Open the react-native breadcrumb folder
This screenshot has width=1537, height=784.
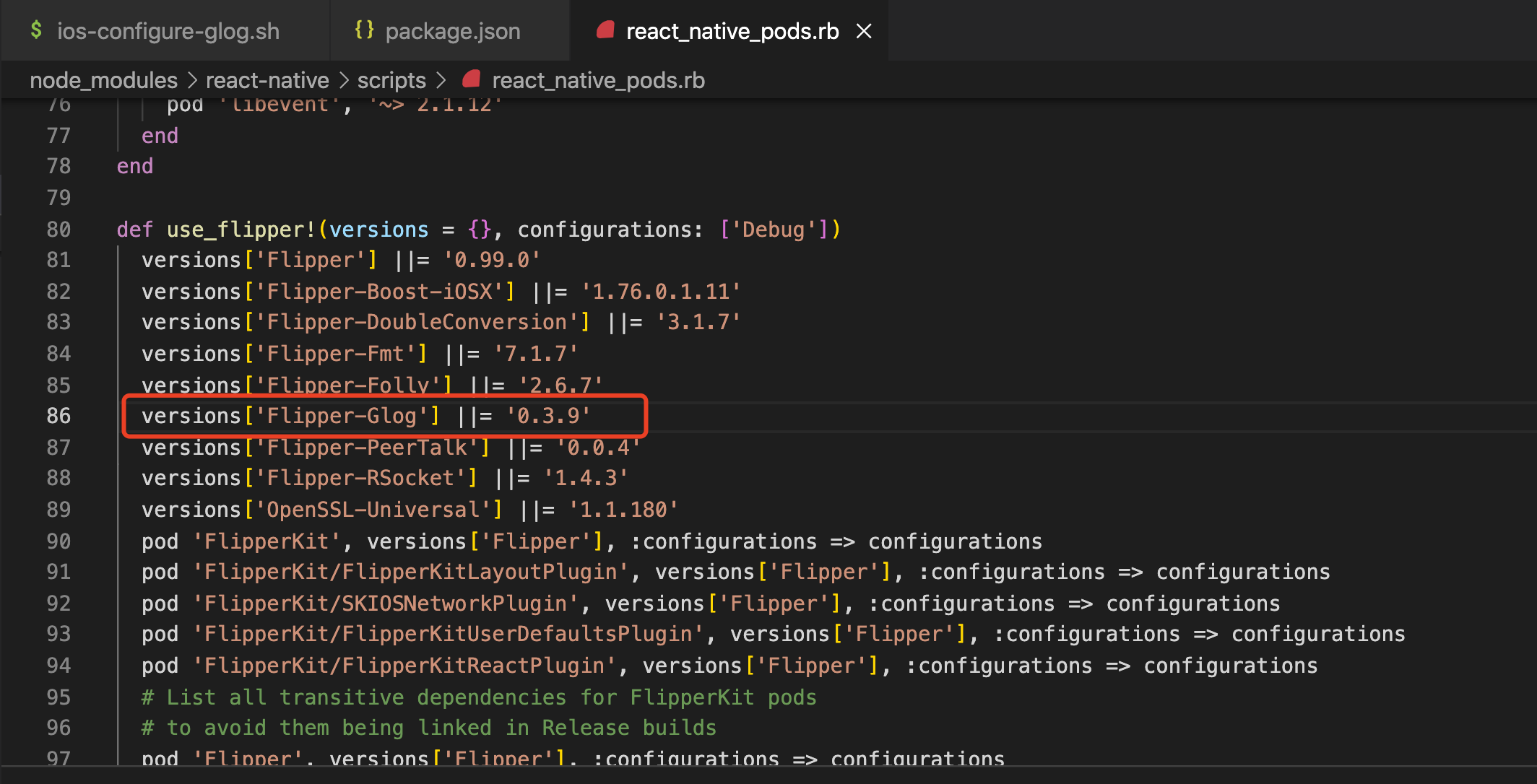pyautogui.click(x=267, y=80)
